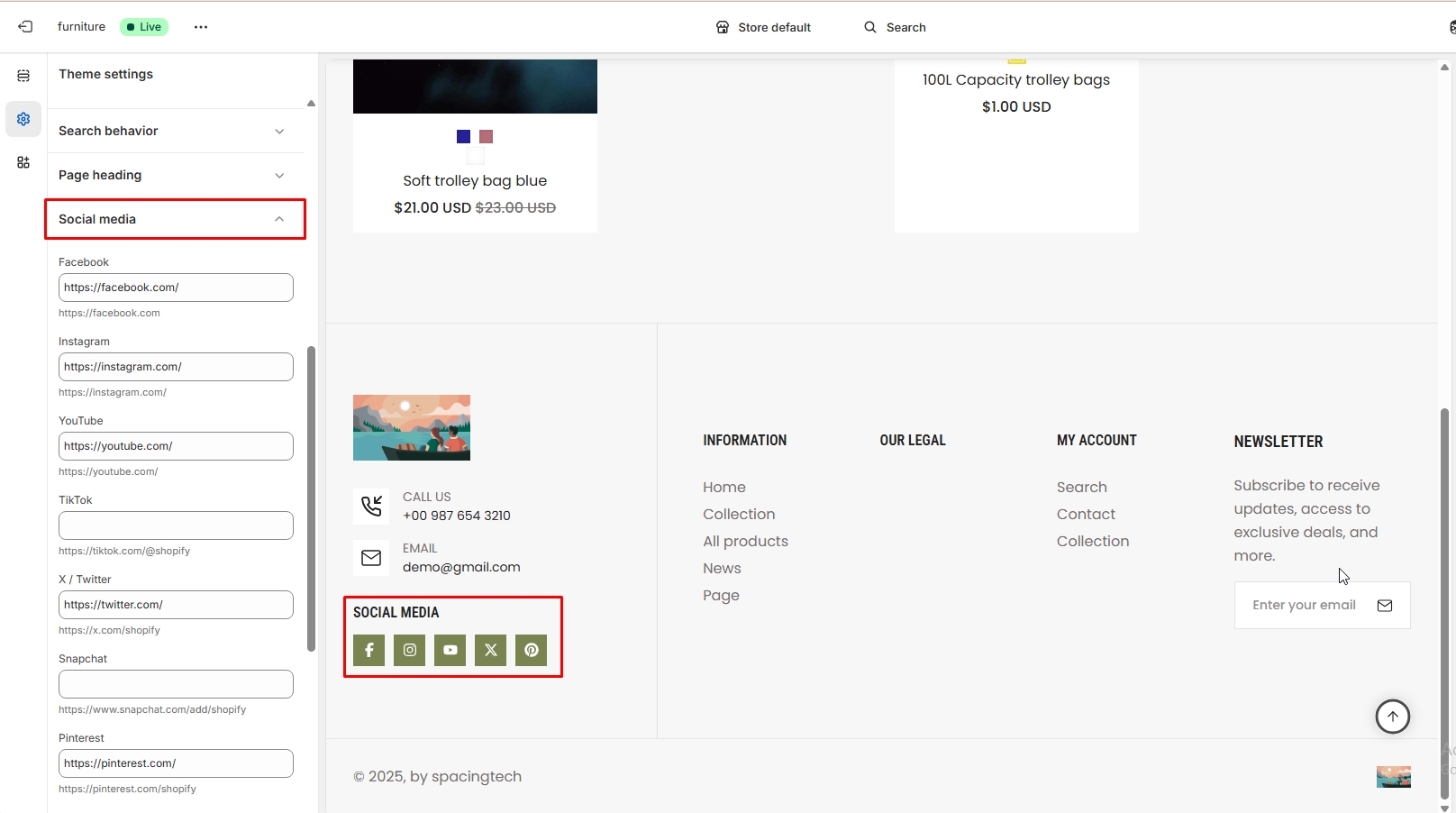Click the Search button in top bar
This screenshot has height=813, width=1456.
[895, 27]
